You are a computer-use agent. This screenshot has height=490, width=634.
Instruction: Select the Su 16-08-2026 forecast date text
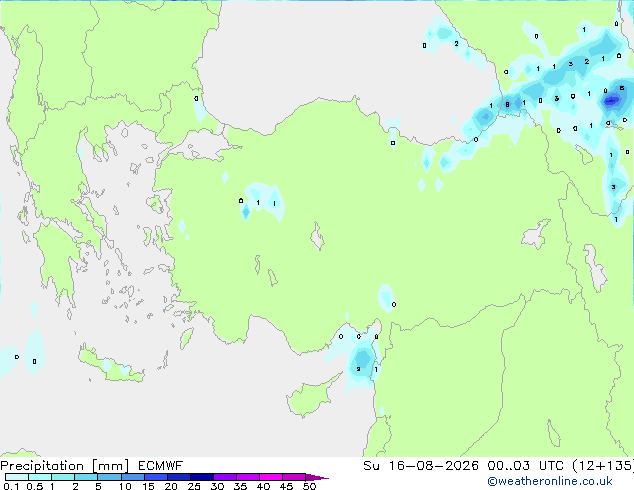(421, 466)
